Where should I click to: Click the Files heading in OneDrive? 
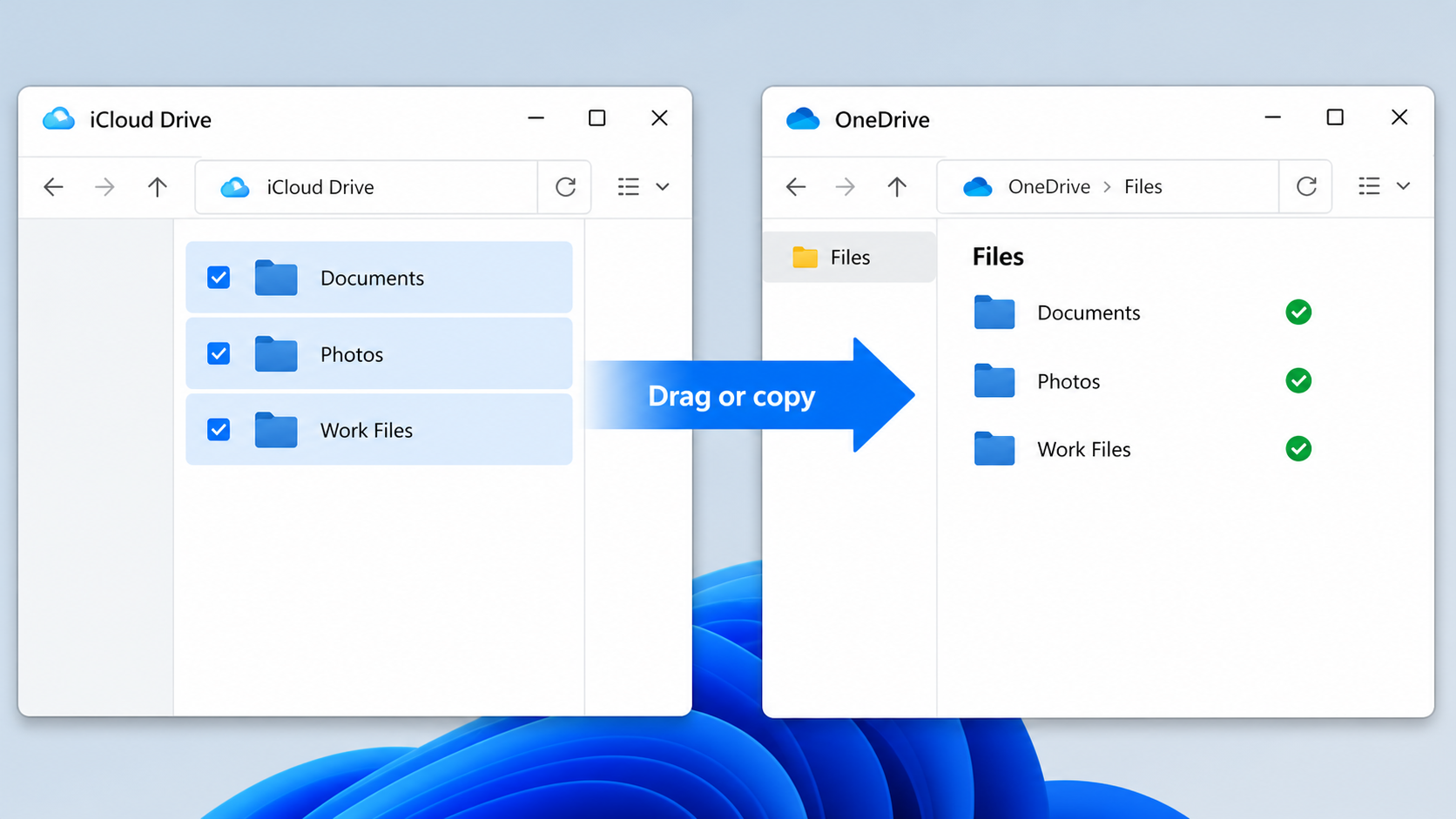point(998,257)
